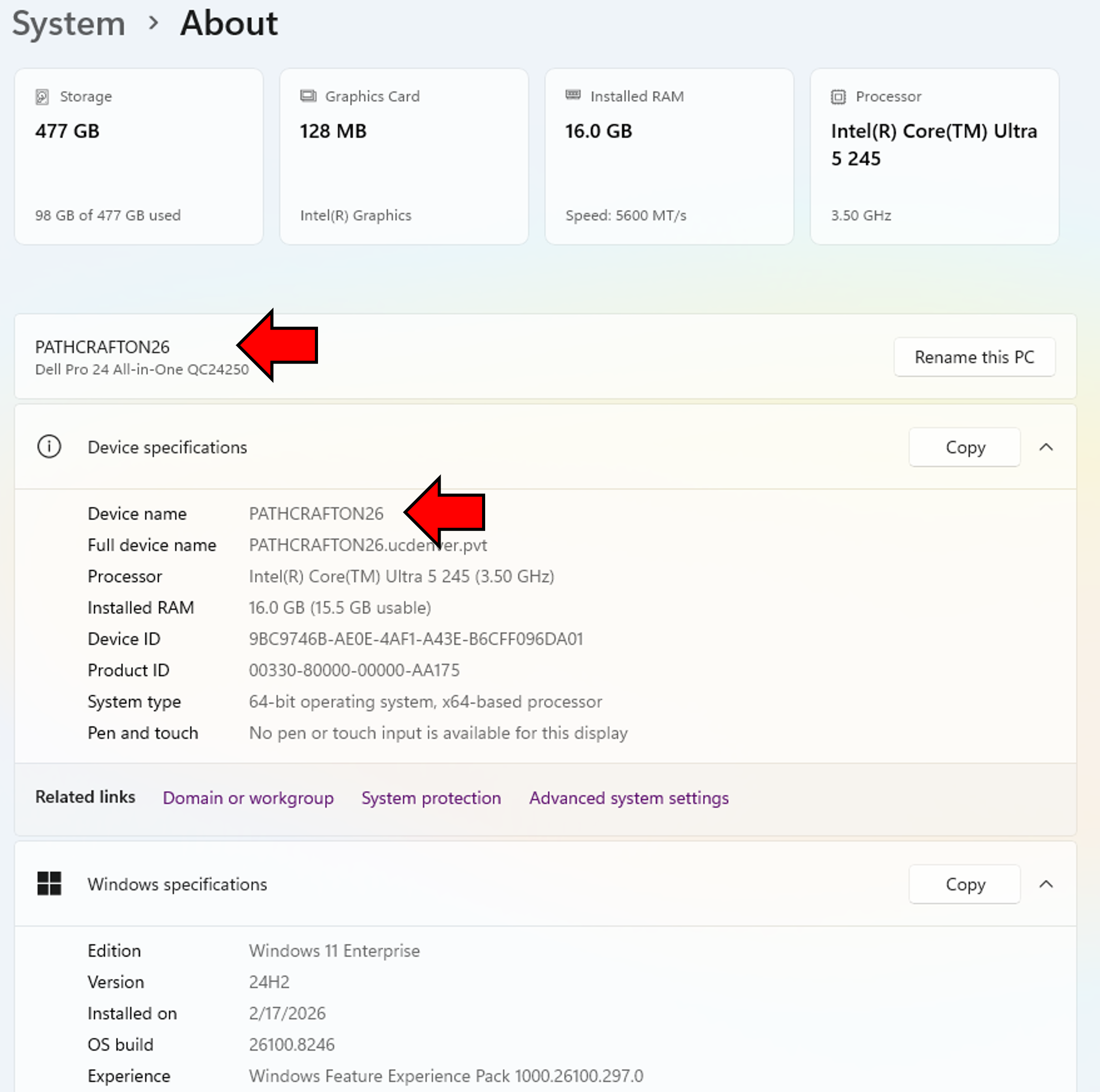Select Product ID 00330-80000-00000-AA175
Image resolution: width=1100 pixels, height=1092 pixels.
click(354, 671)
